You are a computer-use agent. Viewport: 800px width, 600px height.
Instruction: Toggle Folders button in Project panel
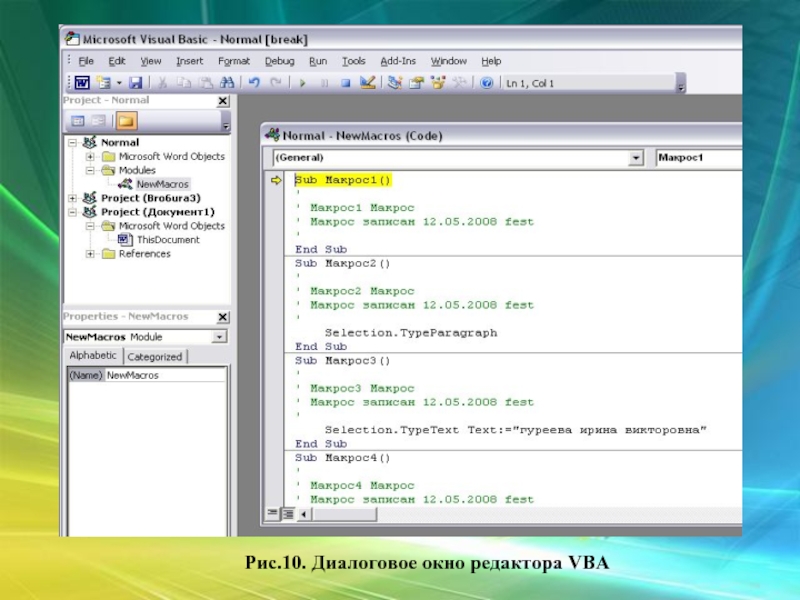(126, 121)
